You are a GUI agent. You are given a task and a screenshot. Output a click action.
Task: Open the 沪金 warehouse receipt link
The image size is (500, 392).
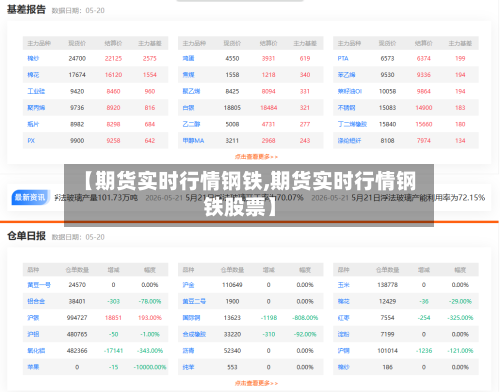coord(188,285)
